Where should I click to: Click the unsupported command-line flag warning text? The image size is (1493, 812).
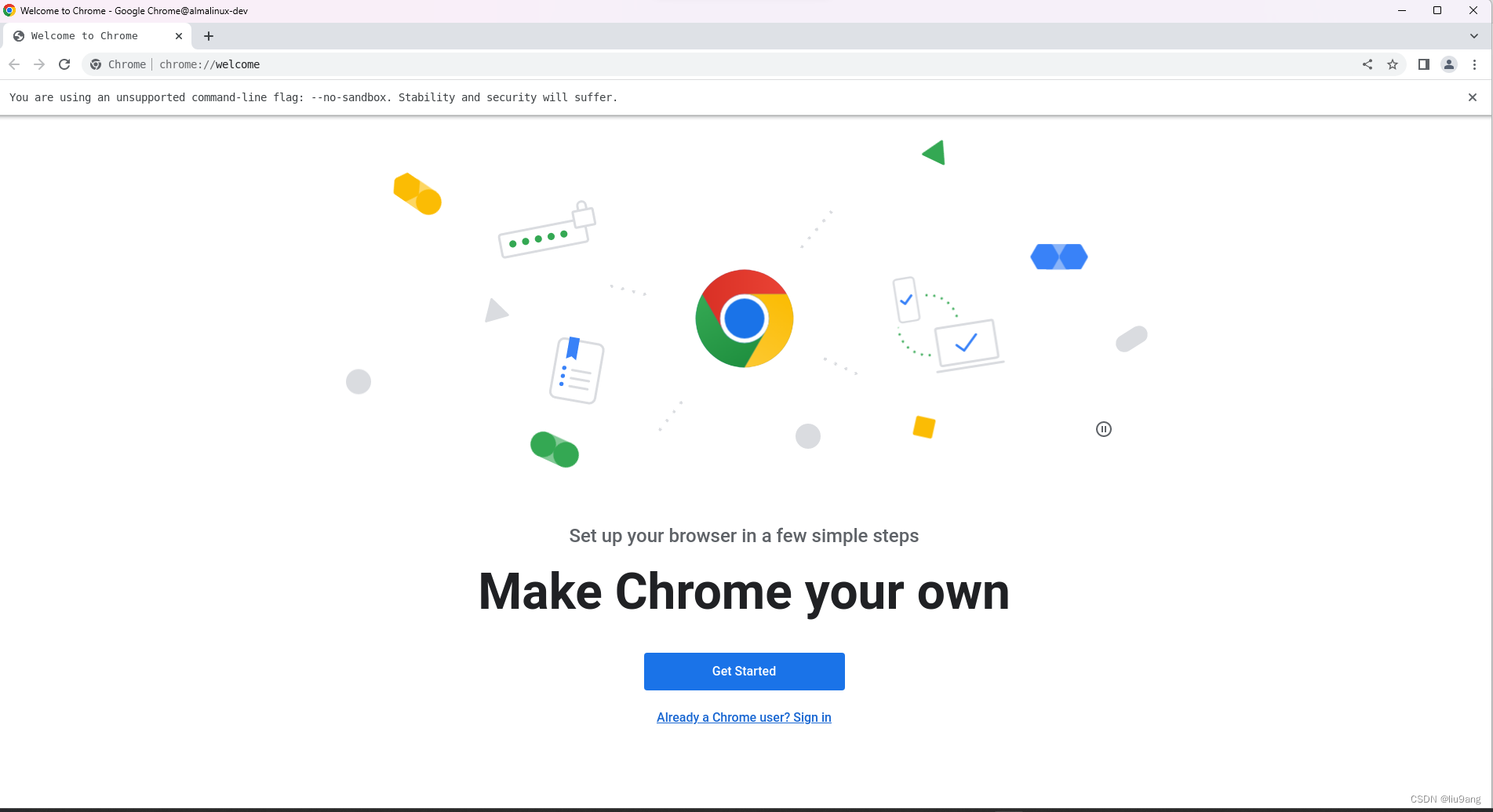click(x=313, y=97)
